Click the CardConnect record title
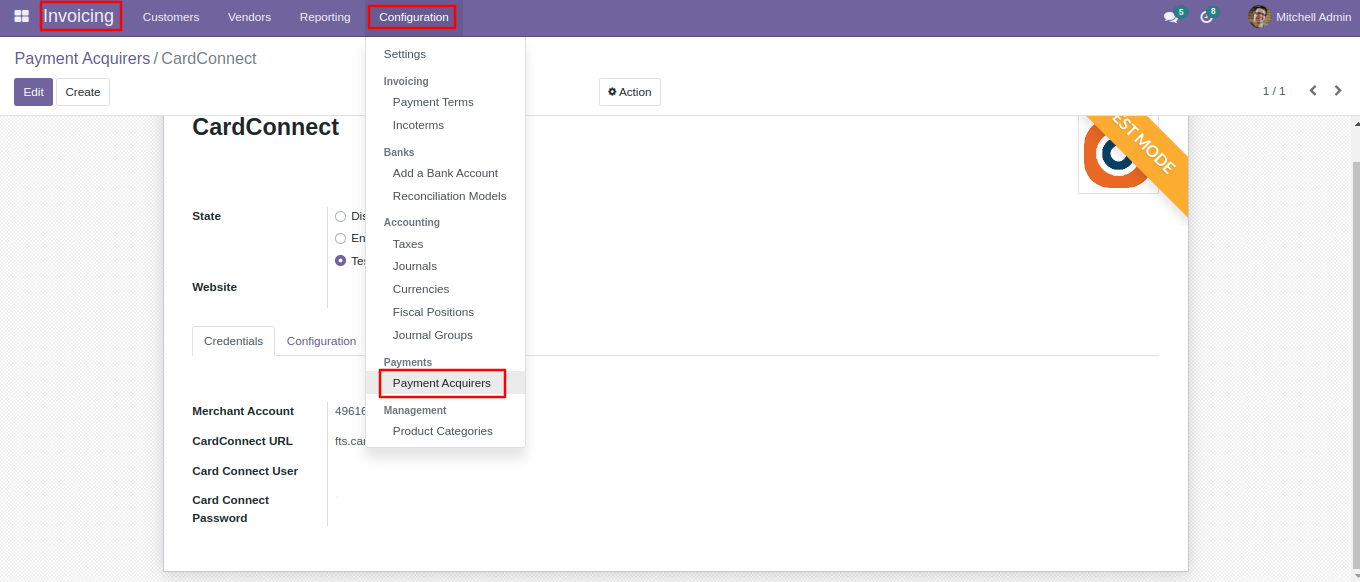Viewport: 1360px width, 582px height. [x=265, y=127]
